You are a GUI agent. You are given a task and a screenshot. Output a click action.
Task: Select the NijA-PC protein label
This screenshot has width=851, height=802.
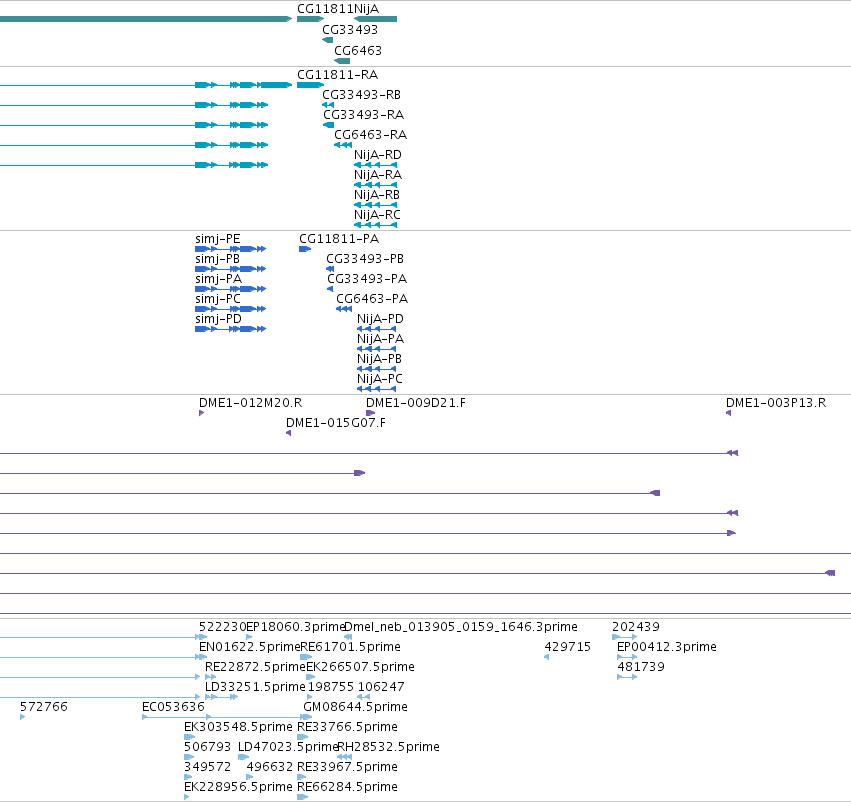379,379
